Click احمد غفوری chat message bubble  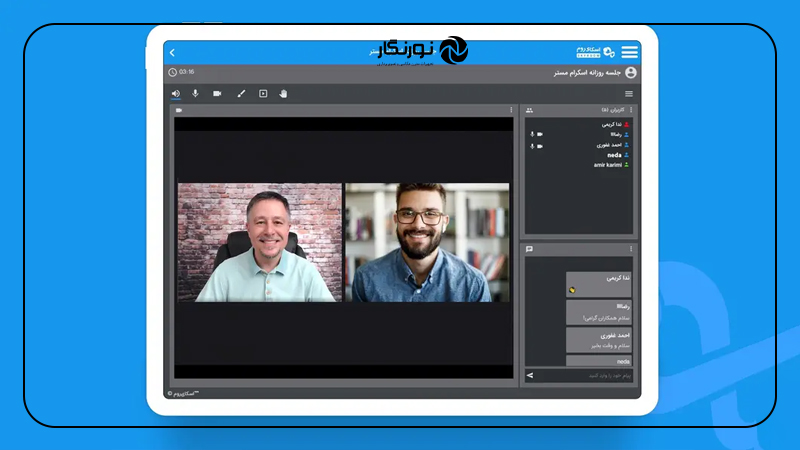click(598, 340)
